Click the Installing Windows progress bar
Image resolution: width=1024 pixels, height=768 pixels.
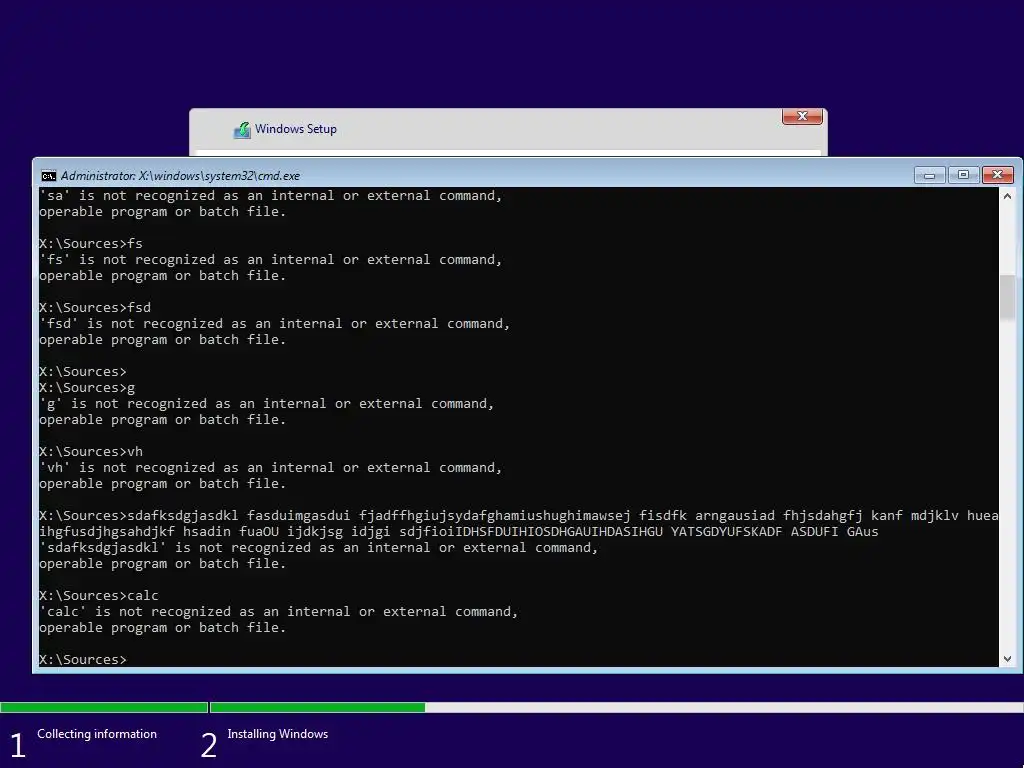617,707
